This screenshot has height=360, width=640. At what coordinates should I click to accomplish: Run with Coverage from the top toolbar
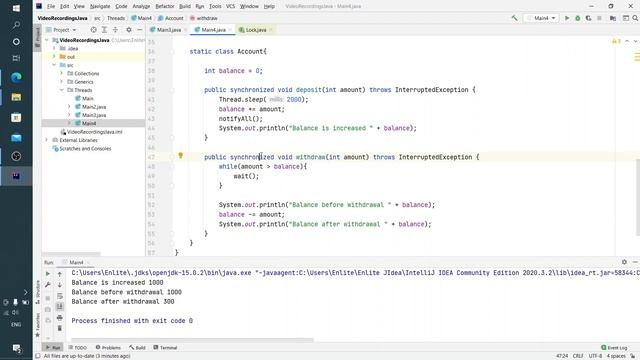tap(588, 18)
